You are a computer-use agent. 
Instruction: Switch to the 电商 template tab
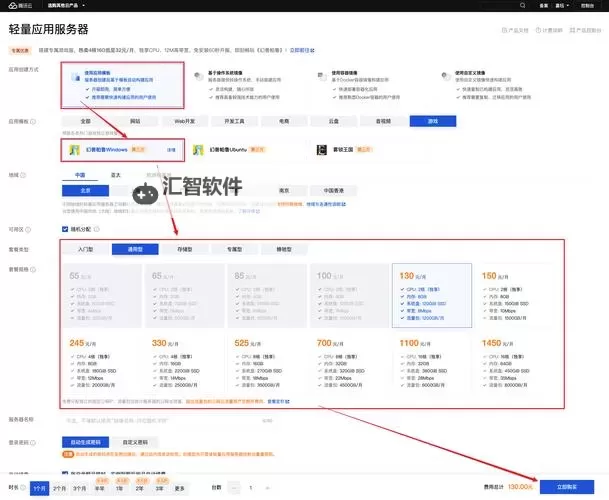pyautogui.click(x=284, y=121)
